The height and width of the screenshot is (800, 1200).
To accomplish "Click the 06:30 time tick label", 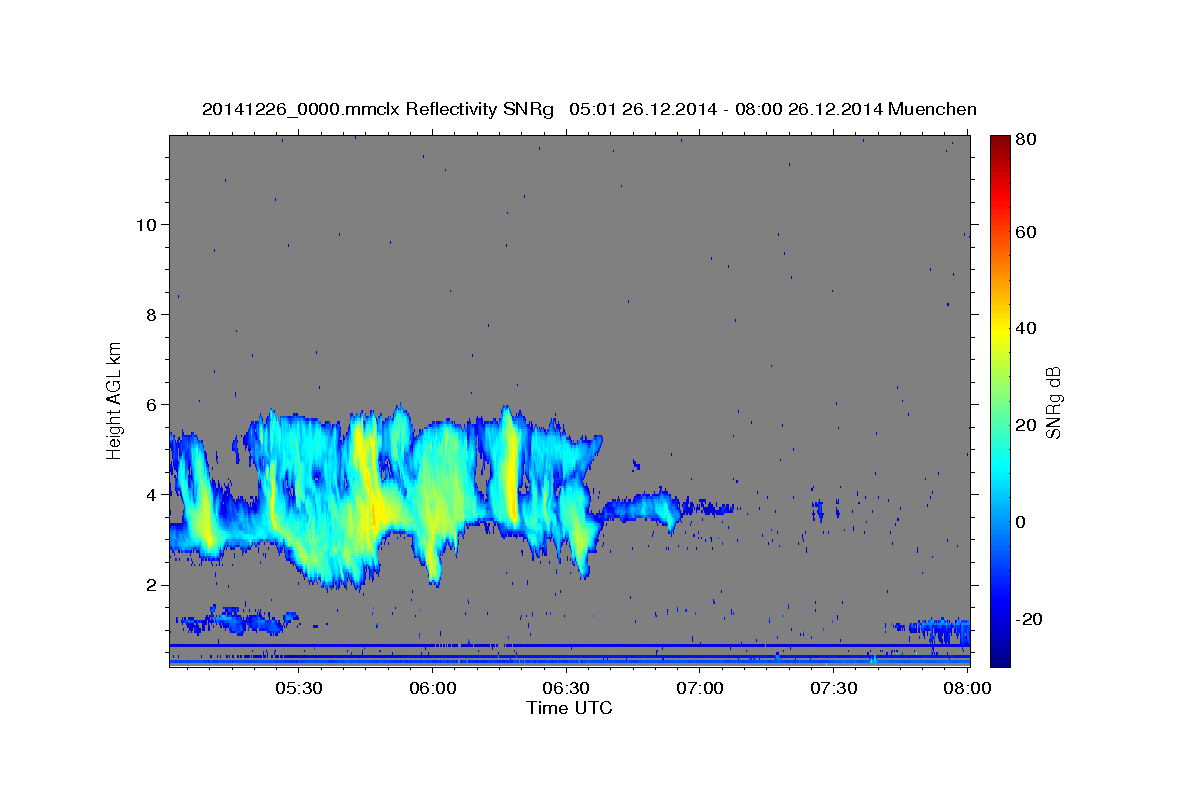I will pyautogui.click(x=566, y=689).
